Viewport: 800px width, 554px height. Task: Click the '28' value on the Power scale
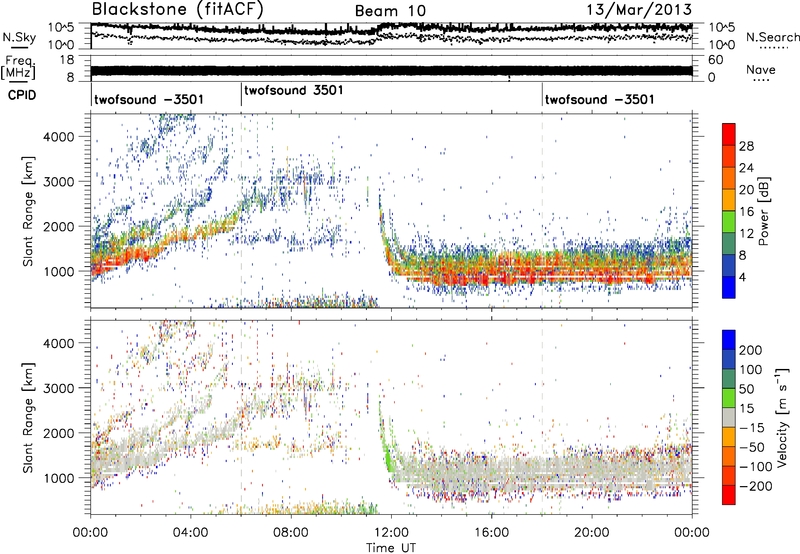pyautogui.click(x=746, y=146)
